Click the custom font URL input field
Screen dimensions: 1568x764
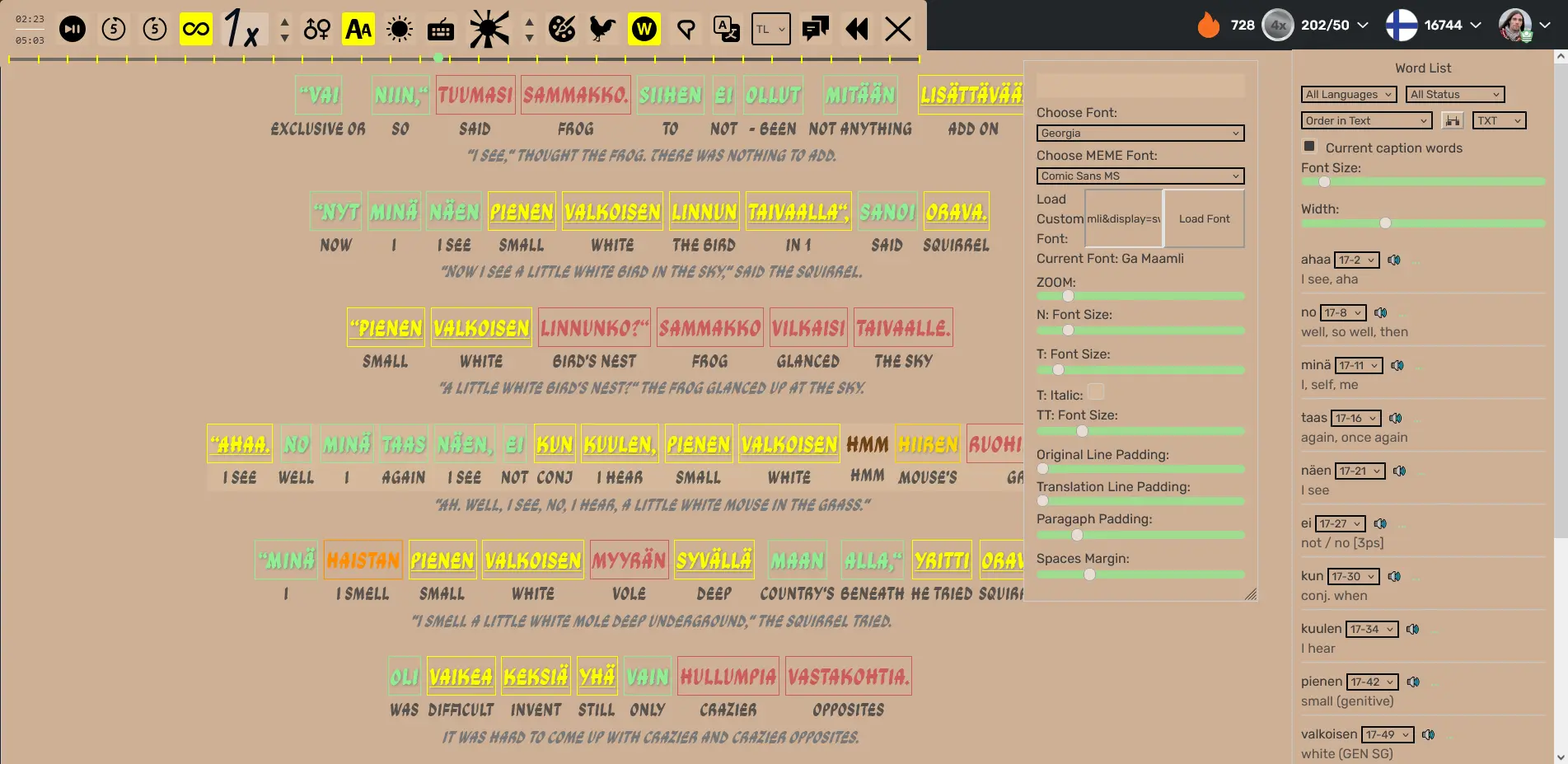click(1124, 218)
